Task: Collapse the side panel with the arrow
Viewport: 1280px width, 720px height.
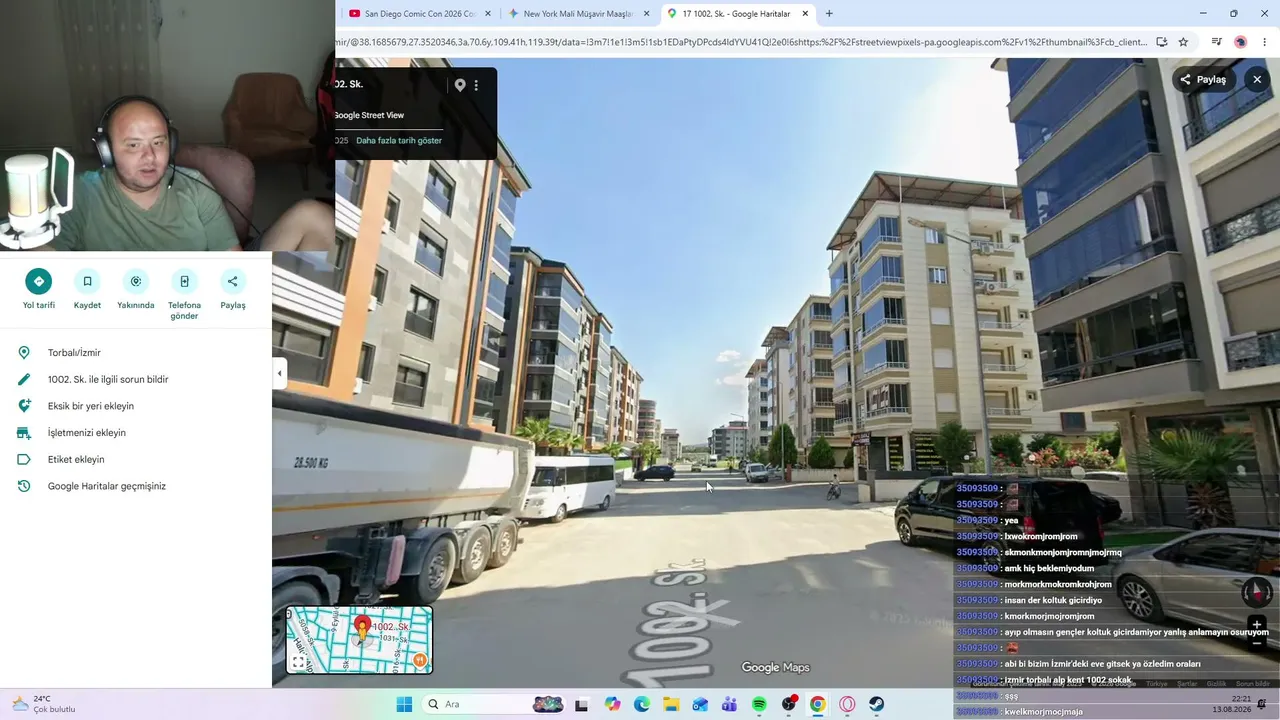Action: coord(279,373)
